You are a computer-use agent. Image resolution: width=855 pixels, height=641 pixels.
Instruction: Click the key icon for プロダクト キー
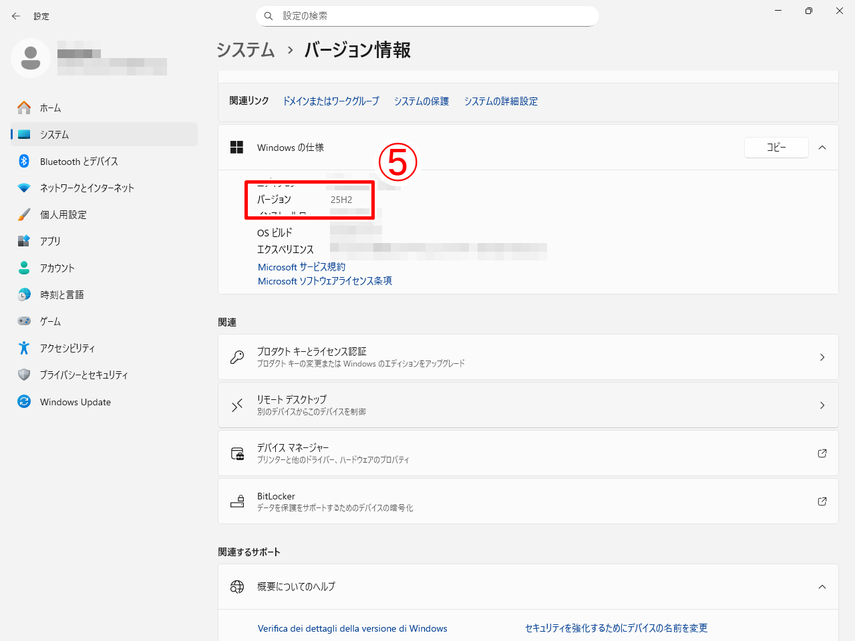(x=237, y=357)
